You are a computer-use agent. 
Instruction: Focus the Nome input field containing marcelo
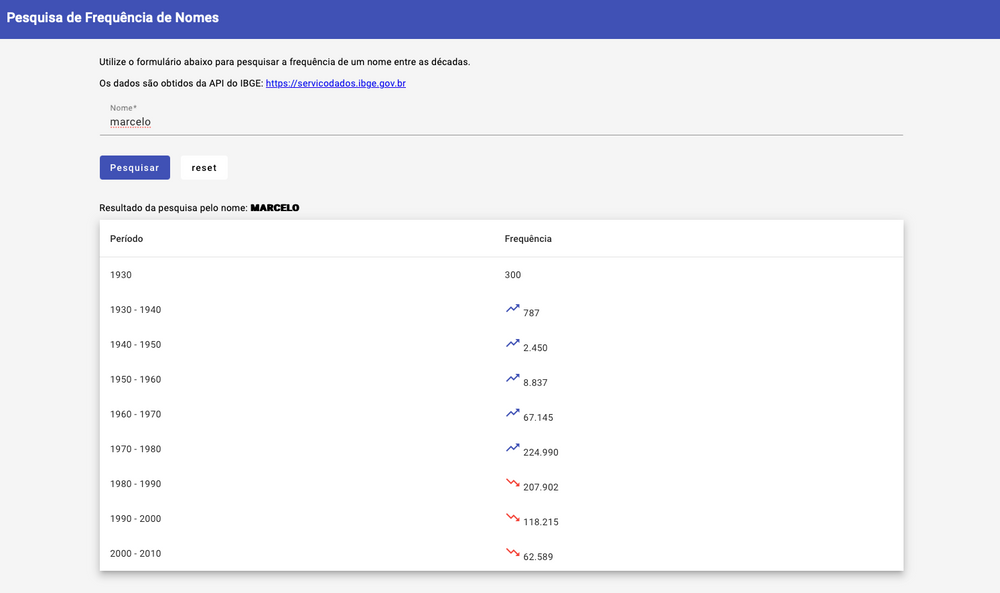point(501,122)
